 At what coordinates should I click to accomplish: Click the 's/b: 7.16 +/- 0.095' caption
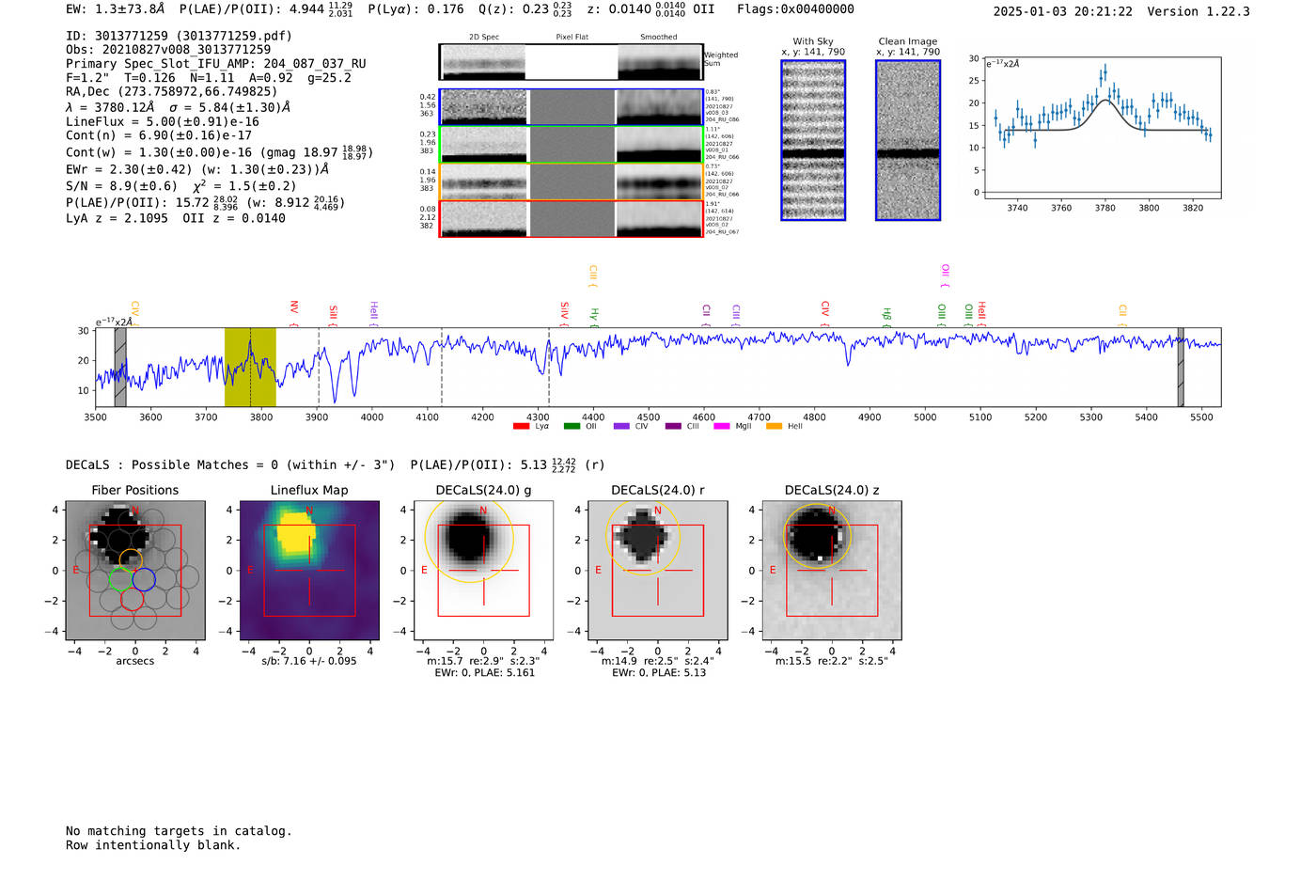click(309, 661)
